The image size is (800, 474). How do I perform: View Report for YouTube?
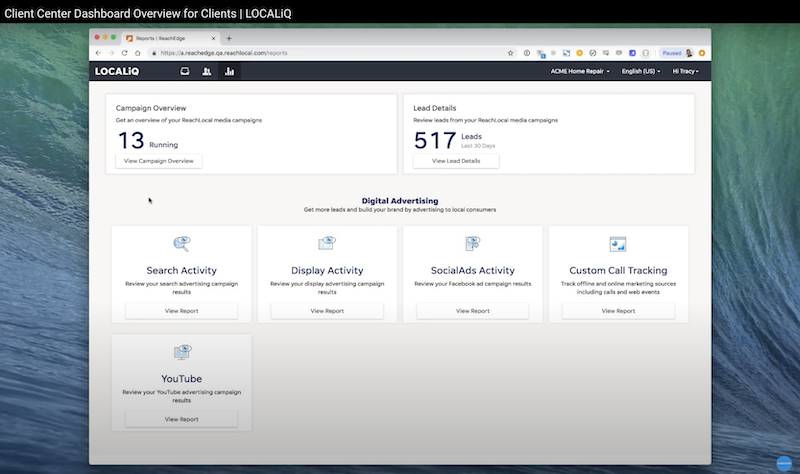point(182,419)
